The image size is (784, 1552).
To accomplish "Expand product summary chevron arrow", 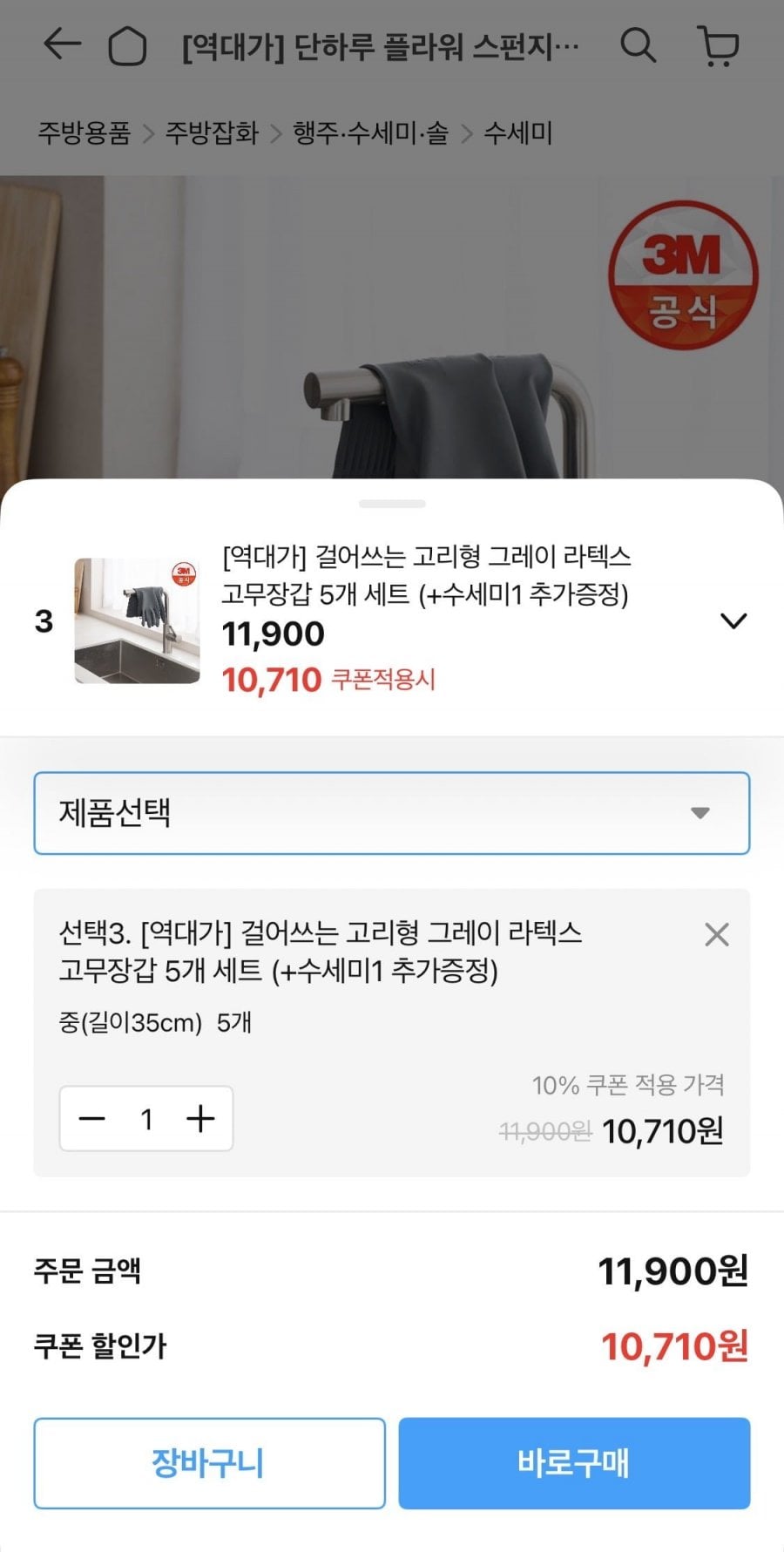I will [733, 621].
